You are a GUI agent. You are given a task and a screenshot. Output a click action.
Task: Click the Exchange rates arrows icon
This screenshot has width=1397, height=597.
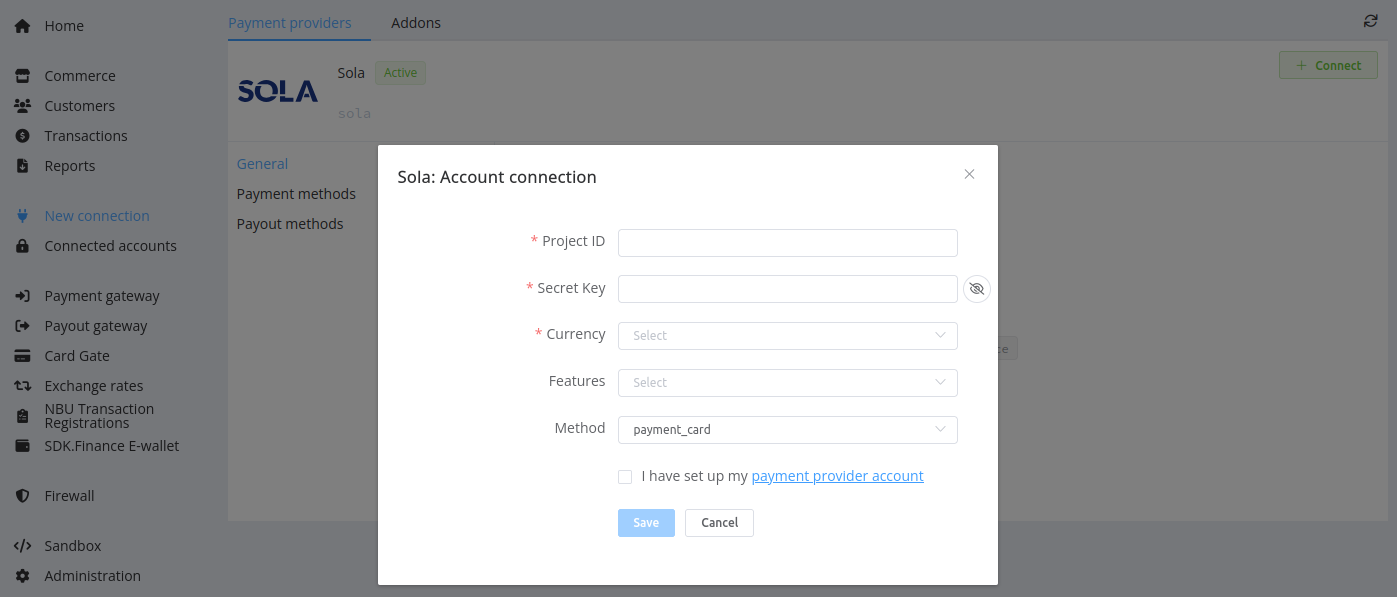(22, 386)
